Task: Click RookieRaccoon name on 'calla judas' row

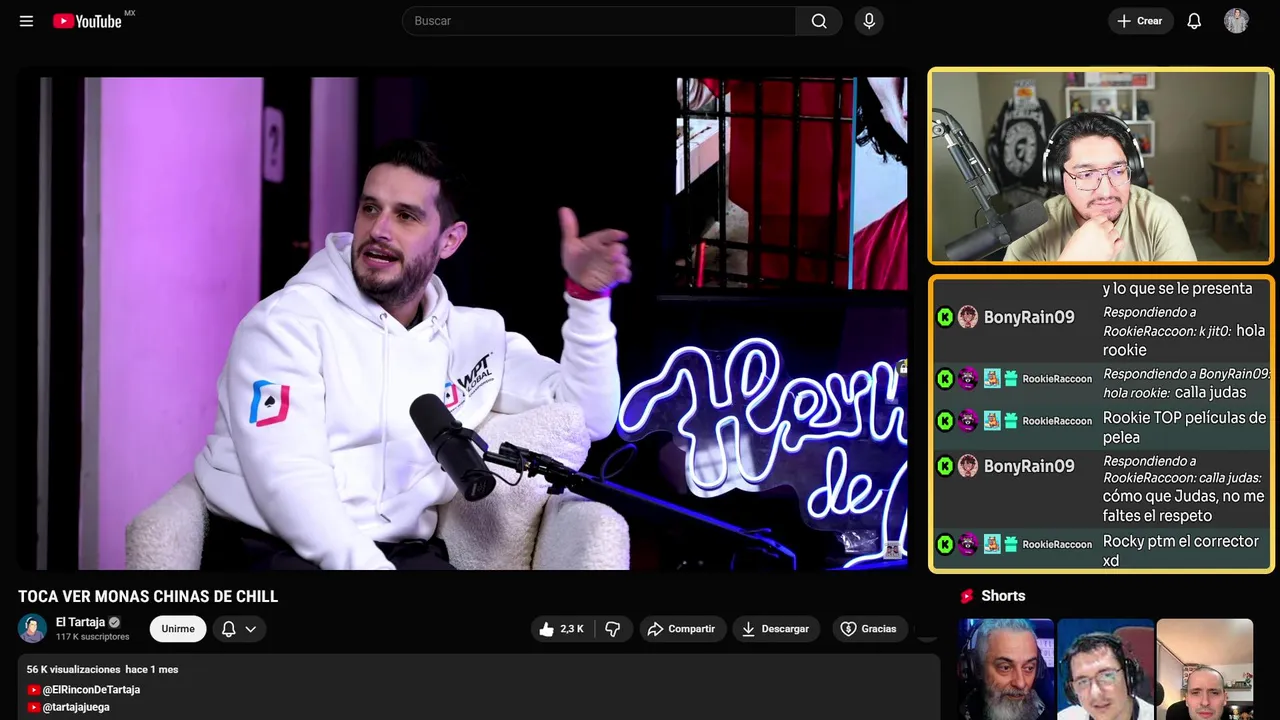Action: pyautogui.click(x=1057, y=379)
